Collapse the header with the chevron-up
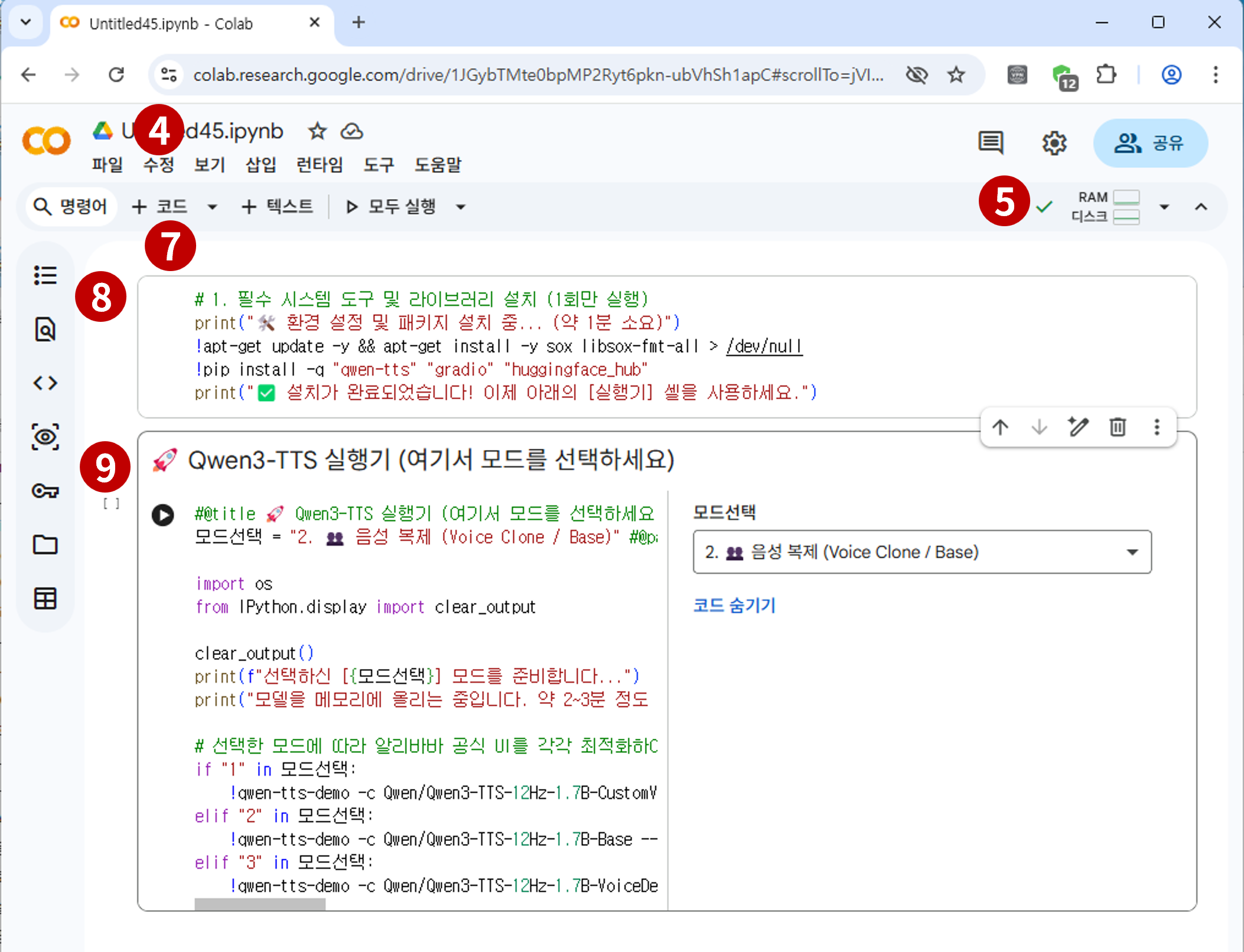 point(1201,207)
